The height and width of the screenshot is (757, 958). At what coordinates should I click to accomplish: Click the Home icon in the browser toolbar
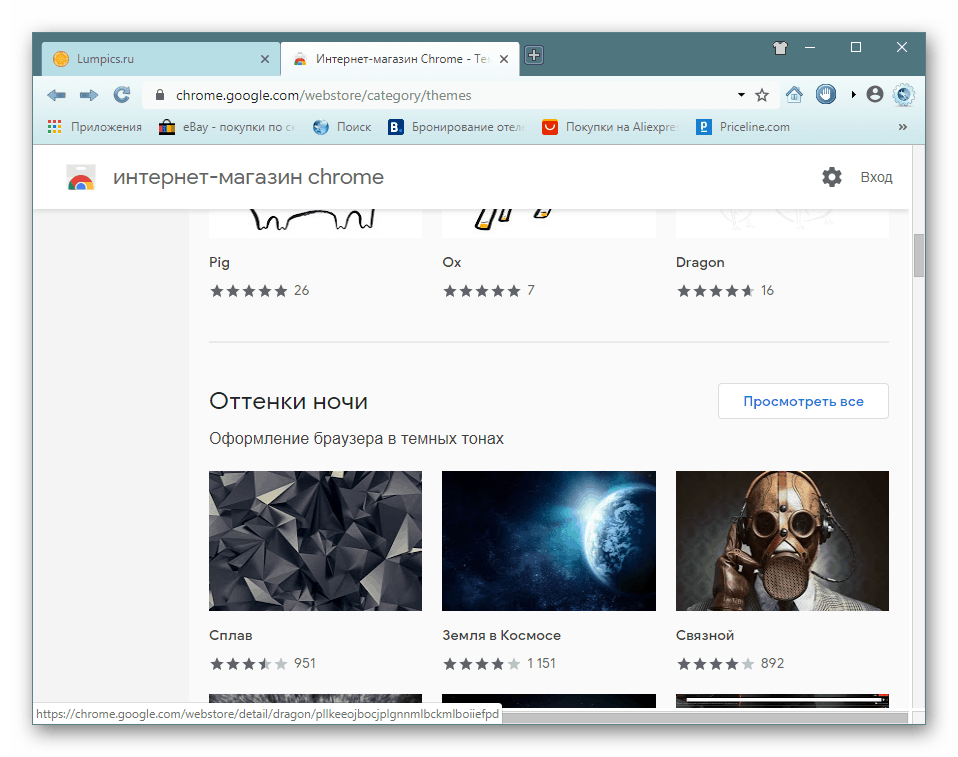pos(795,95)
